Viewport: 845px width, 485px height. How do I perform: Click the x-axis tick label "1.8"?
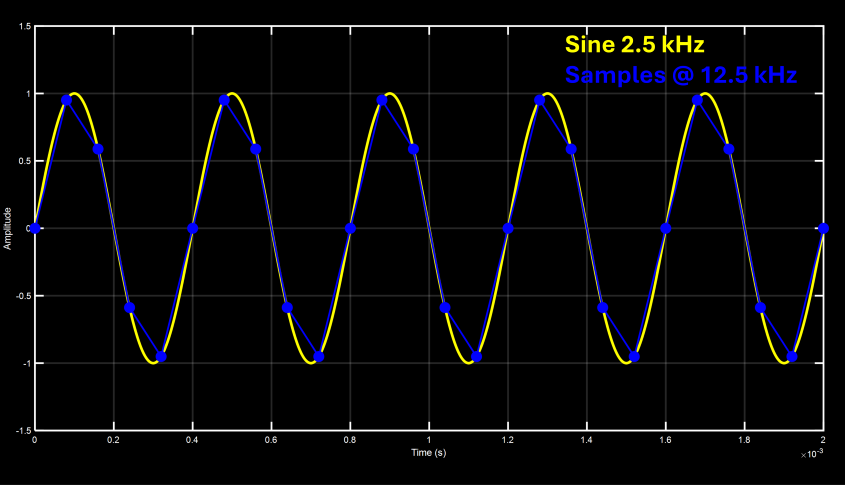(744, 440)
